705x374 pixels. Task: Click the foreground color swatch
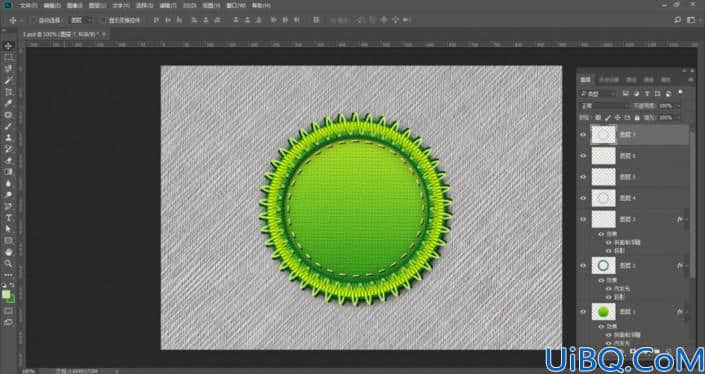click(6, 294)
